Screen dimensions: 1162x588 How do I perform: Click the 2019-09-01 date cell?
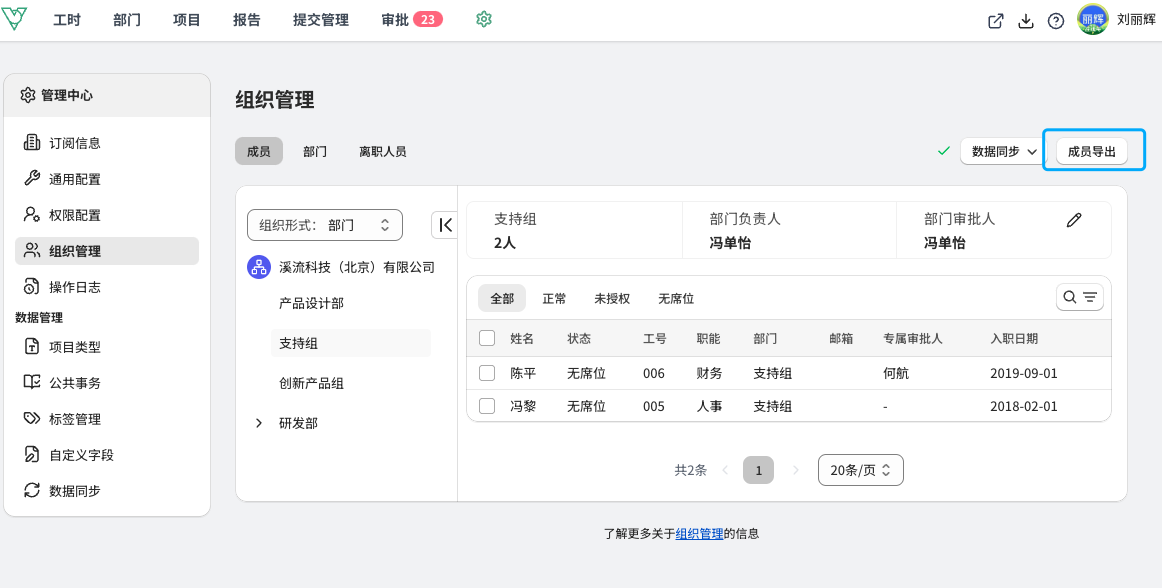click(1023, 373)
